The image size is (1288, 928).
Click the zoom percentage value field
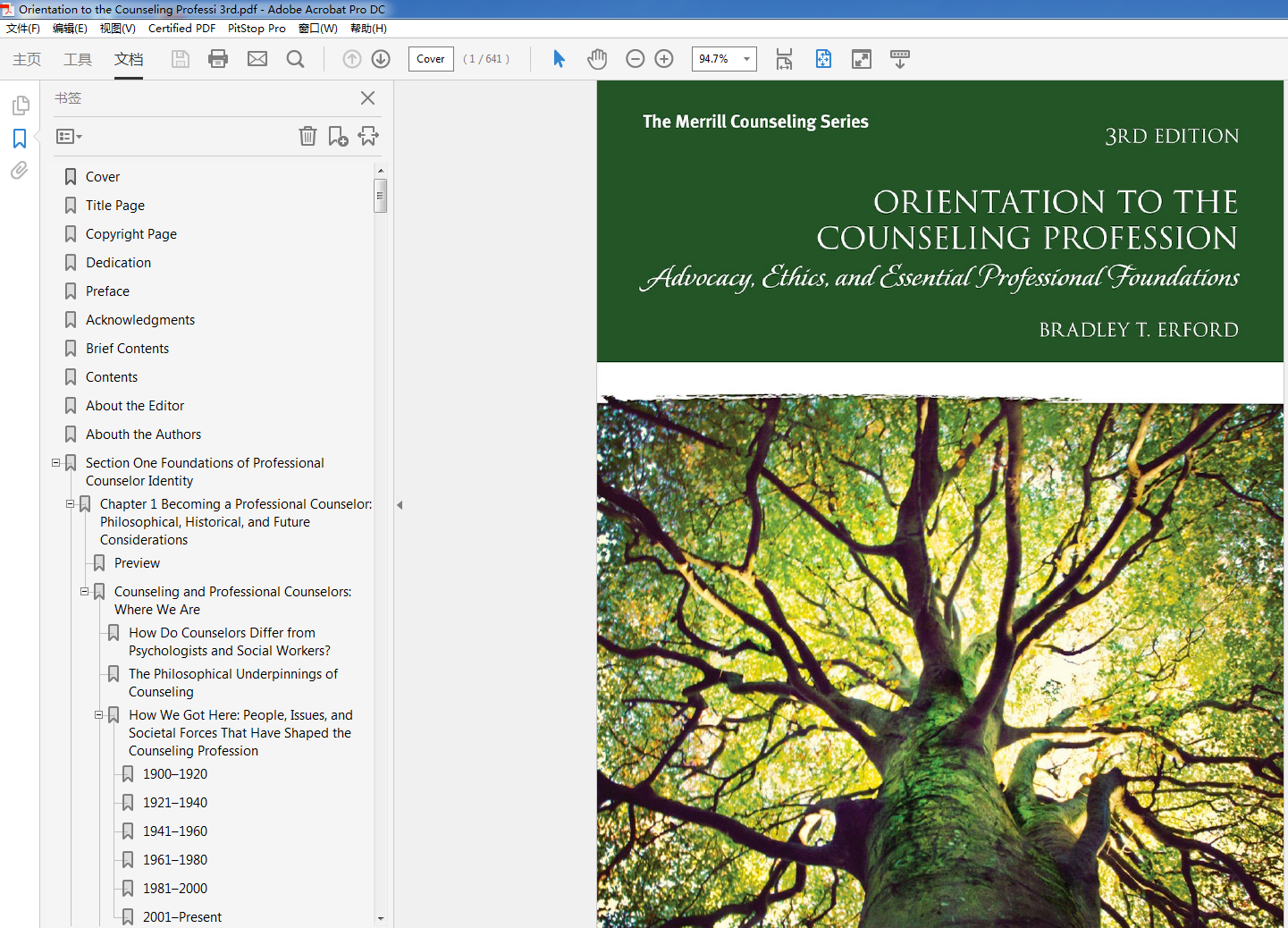tap(715, 59)
